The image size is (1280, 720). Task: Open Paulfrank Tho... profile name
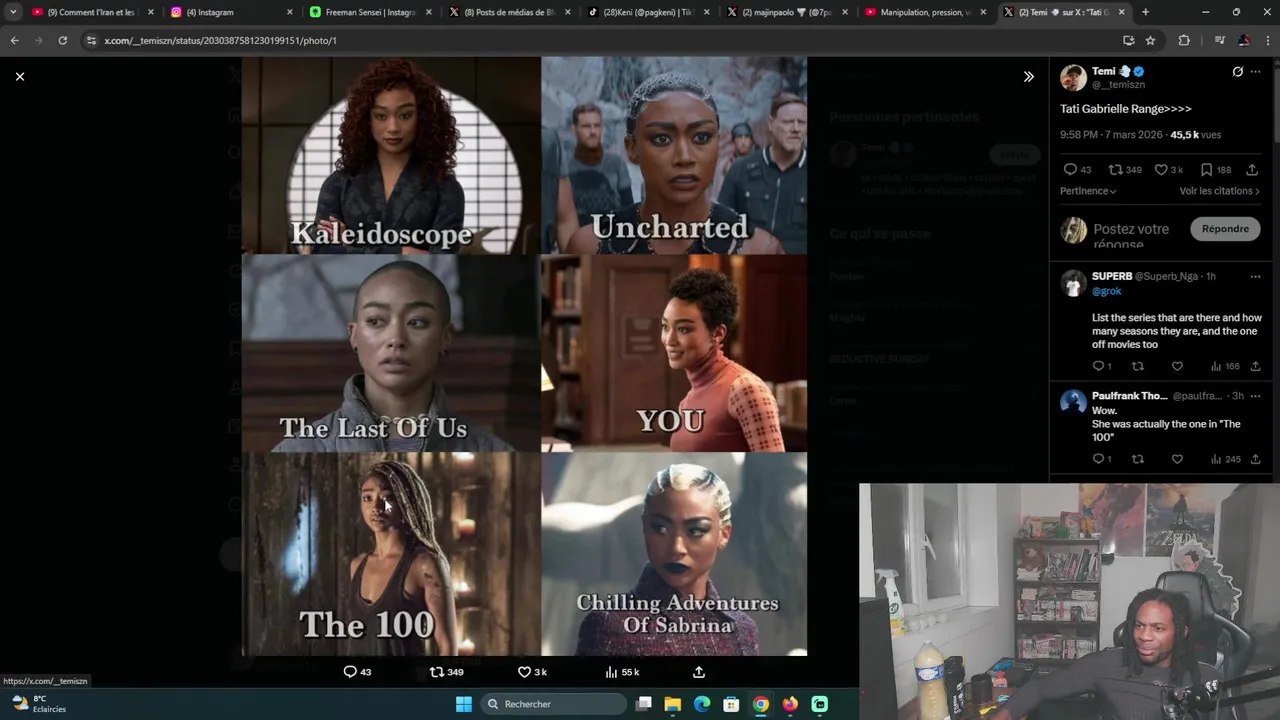click(1129, 396)
